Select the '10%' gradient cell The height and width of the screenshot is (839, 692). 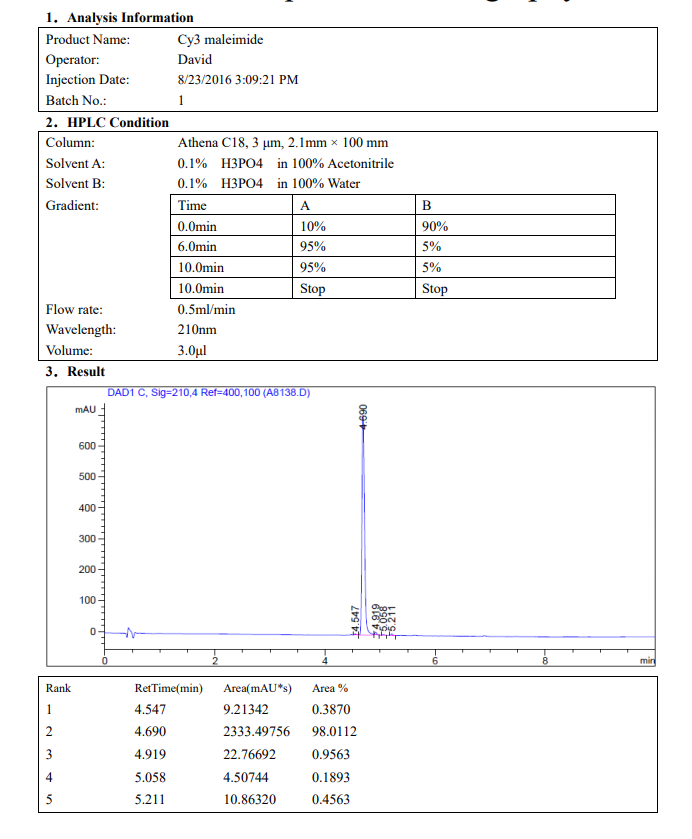pos(313,226)
